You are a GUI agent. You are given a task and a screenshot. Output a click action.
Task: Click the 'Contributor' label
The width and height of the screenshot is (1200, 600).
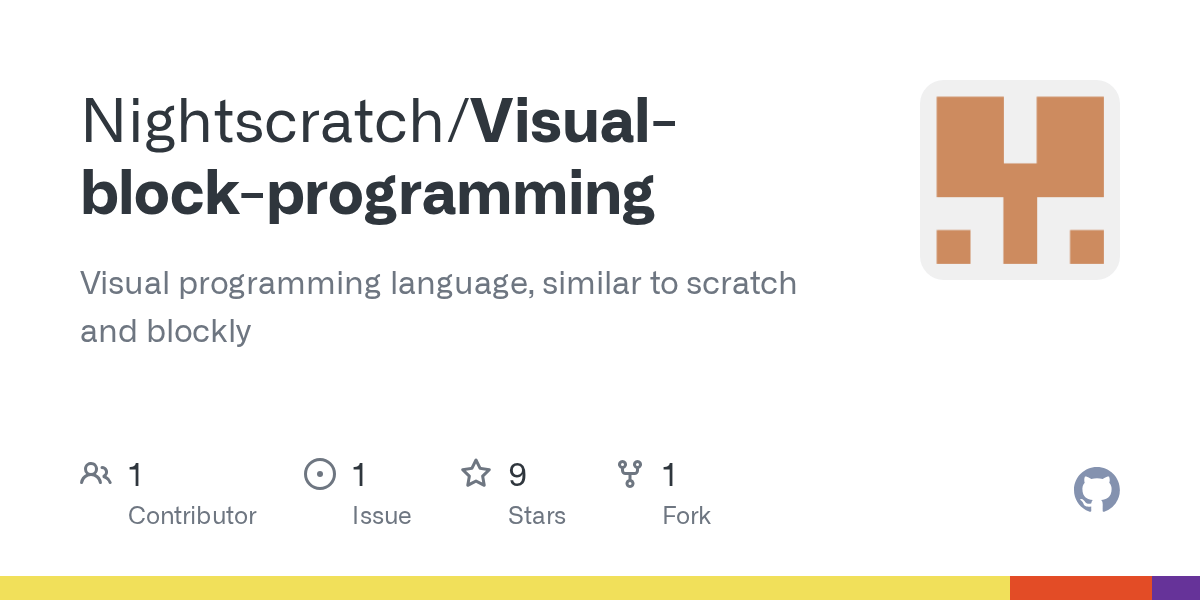(192, 516)
